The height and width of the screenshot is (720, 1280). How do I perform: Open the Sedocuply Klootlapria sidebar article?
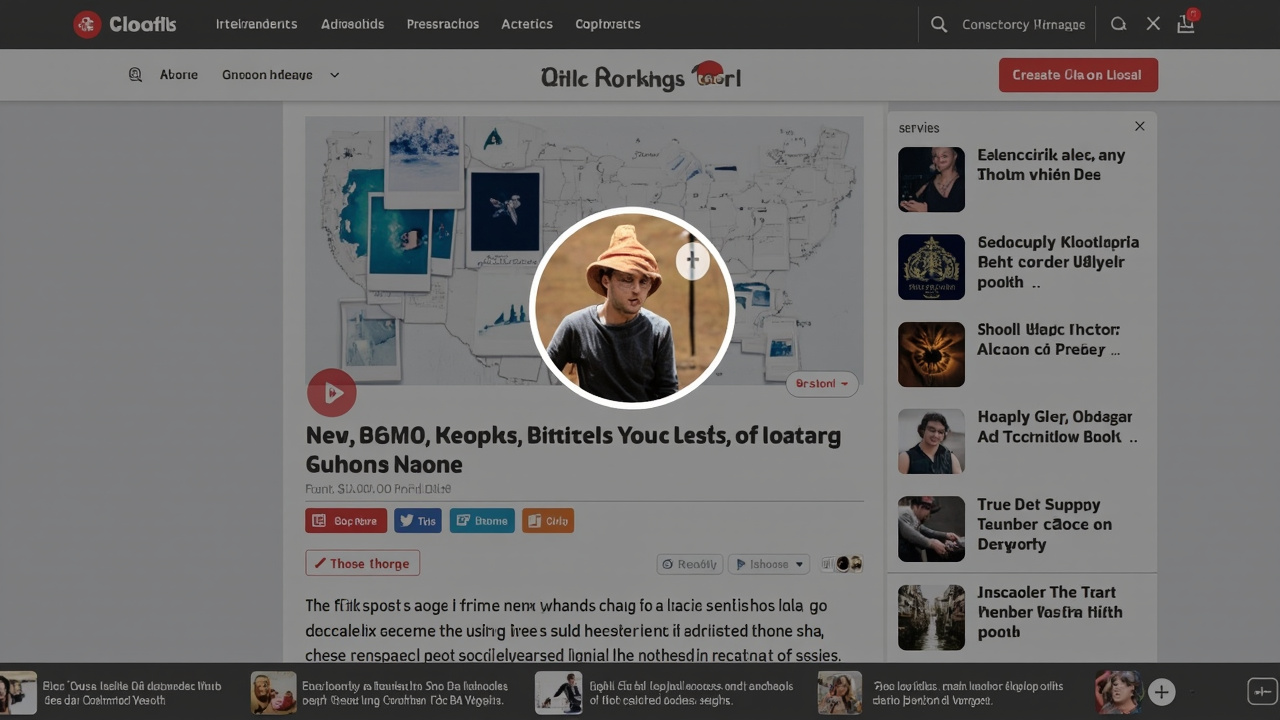click(x=1058, y=262)
